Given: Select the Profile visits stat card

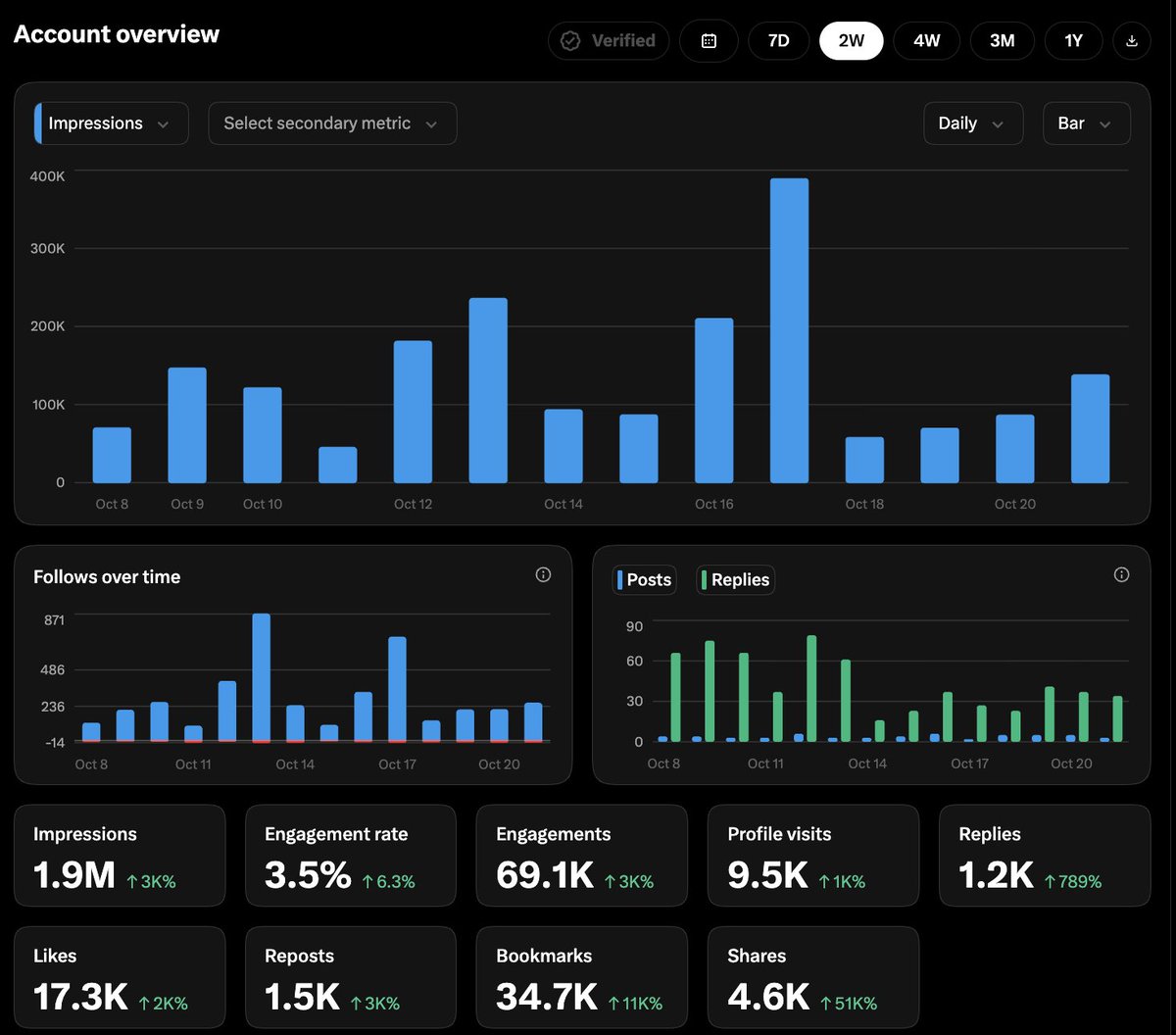Looking at the screenshot, I should 813,856.
